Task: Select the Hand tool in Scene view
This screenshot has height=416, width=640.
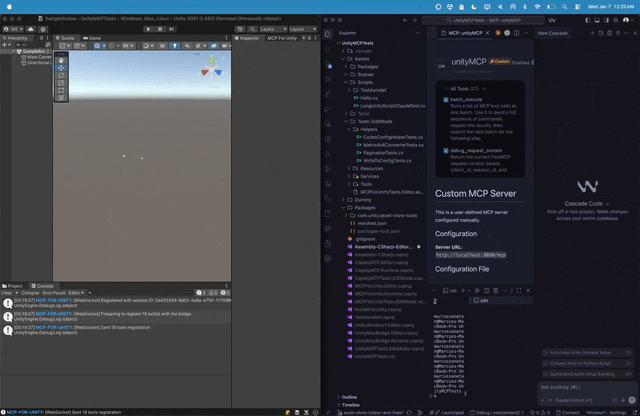Action: click(x=61, y=60)
